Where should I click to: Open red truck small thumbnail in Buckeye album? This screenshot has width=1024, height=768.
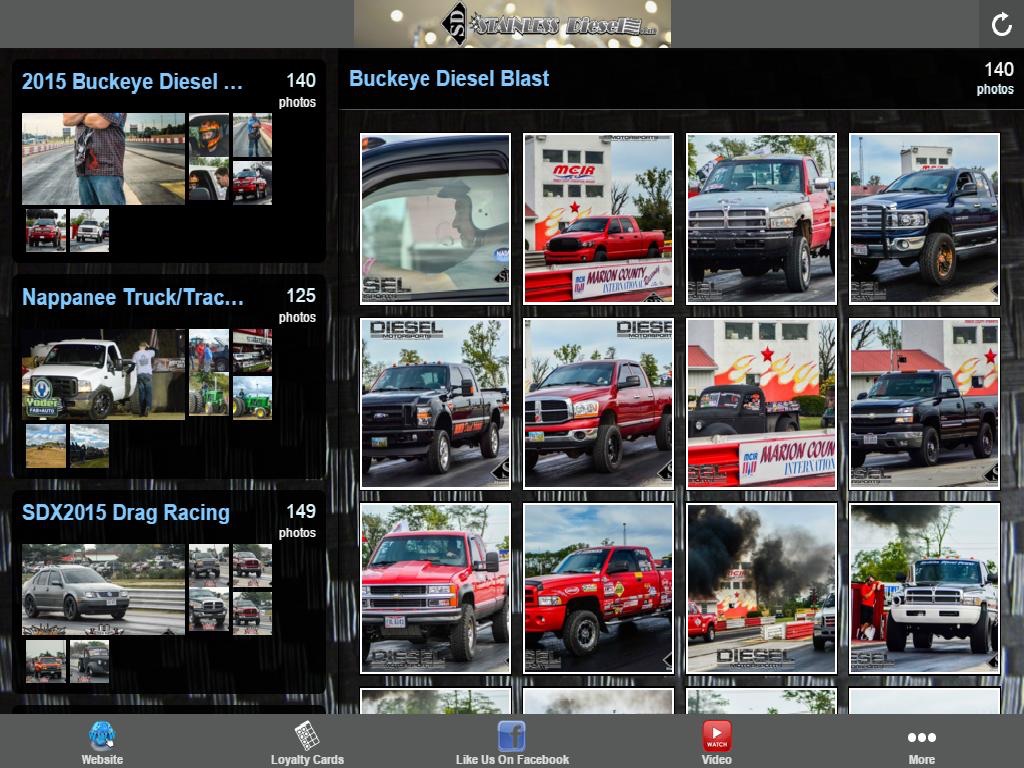46,231
